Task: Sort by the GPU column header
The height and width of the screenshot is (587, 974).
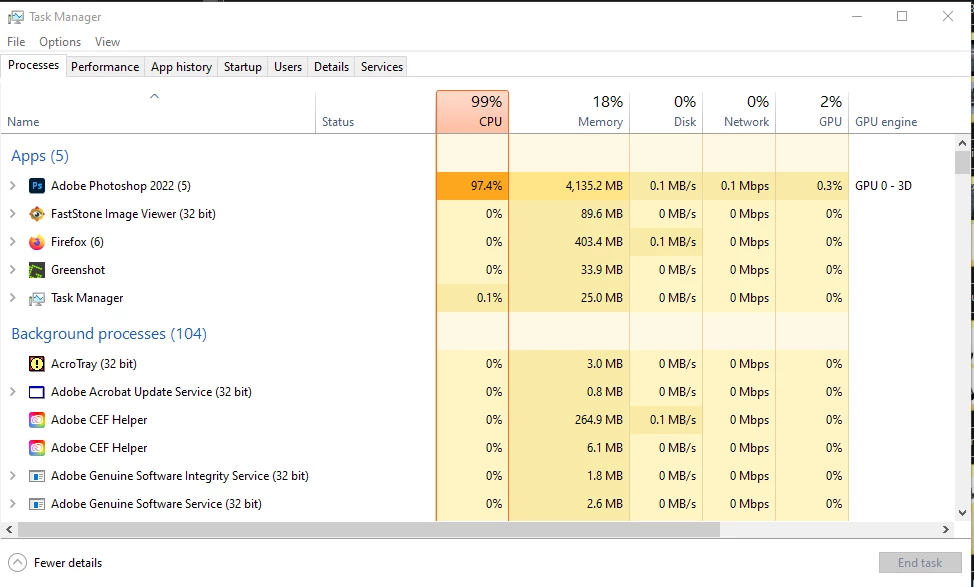Action: click(812, 112)
